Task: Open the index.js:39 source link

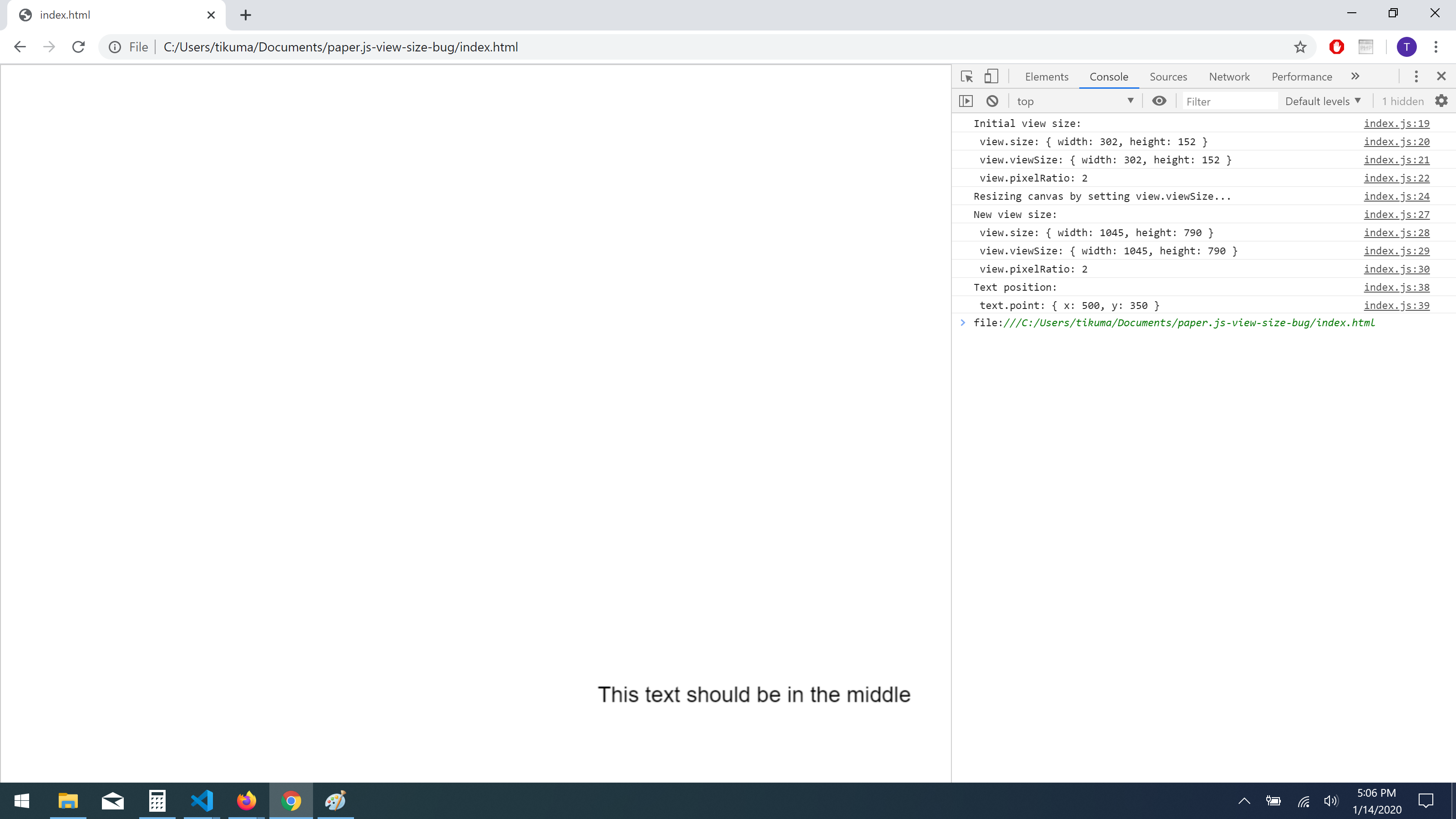Action: [1396, 306]
